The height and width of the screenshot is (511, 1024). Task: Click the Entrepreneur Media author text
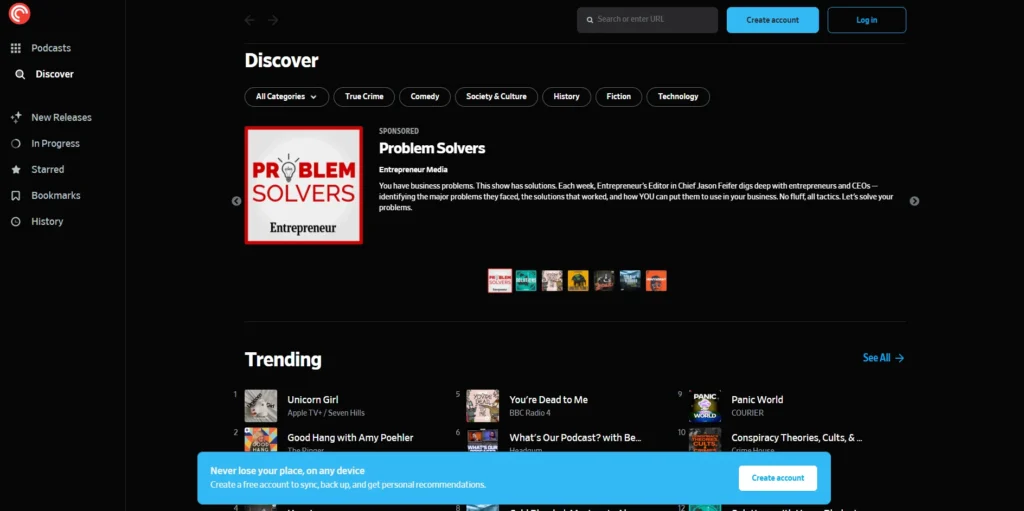point(413,170)
